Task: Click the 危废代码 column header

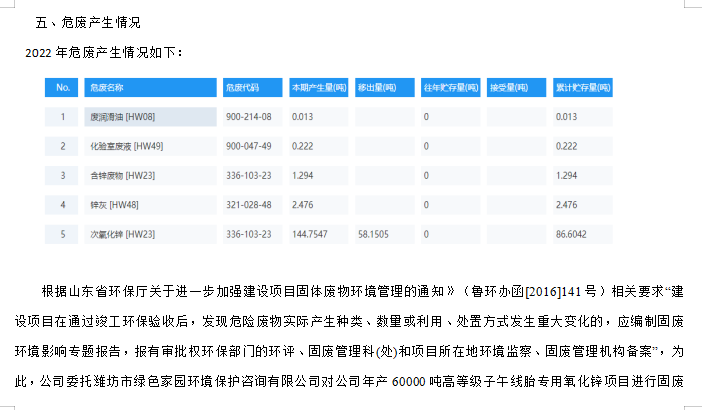Action: click(243, 88)
